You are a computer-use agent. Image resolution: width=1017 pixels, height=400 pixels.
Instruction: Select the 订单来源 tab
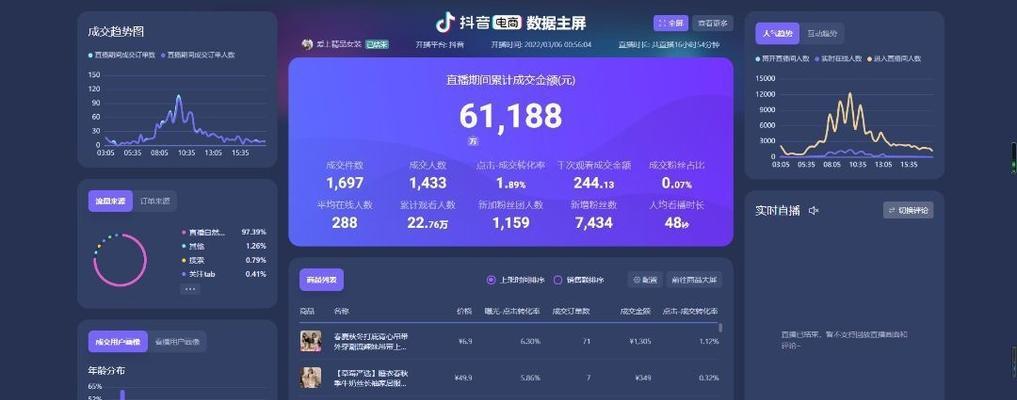[155, 201]
